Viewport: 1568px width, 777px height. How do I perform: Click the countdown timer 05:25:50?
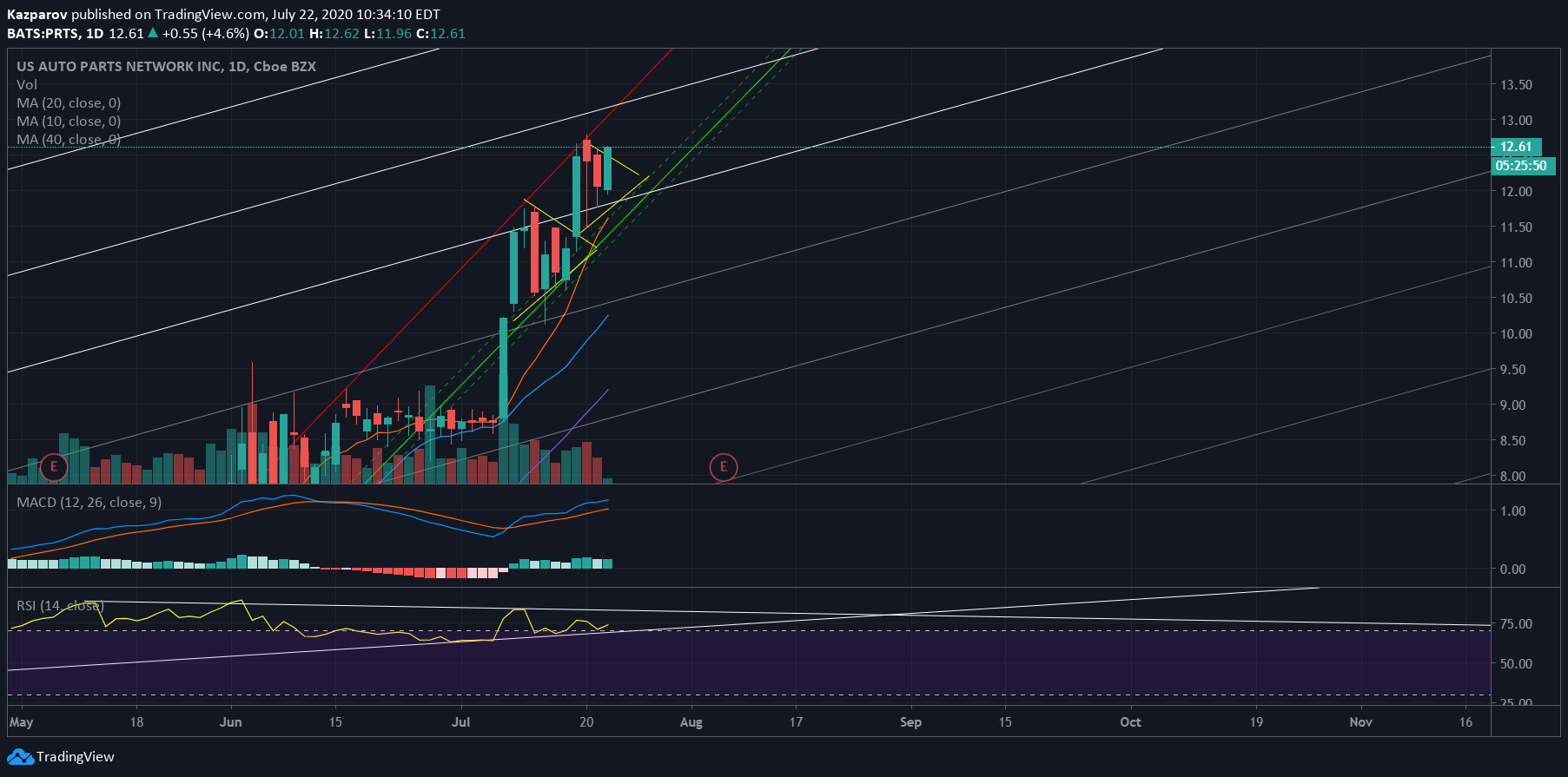coord(1521,166)
